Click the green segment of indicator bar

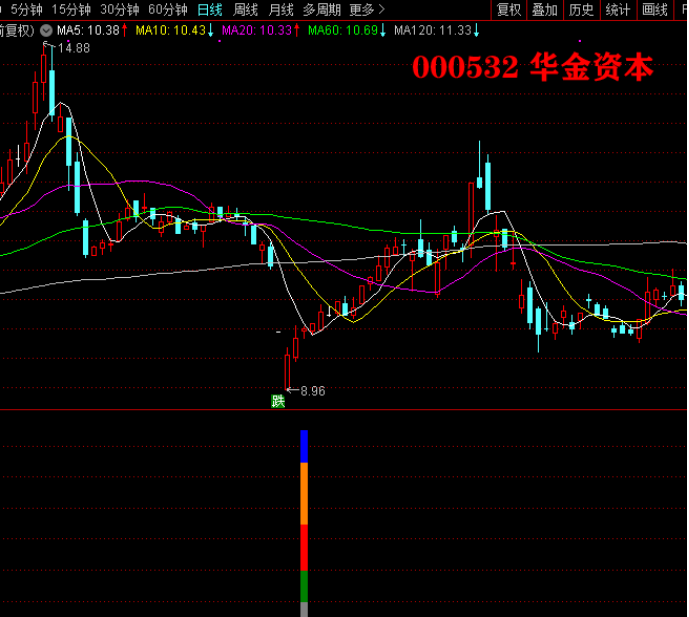(304, 586)
